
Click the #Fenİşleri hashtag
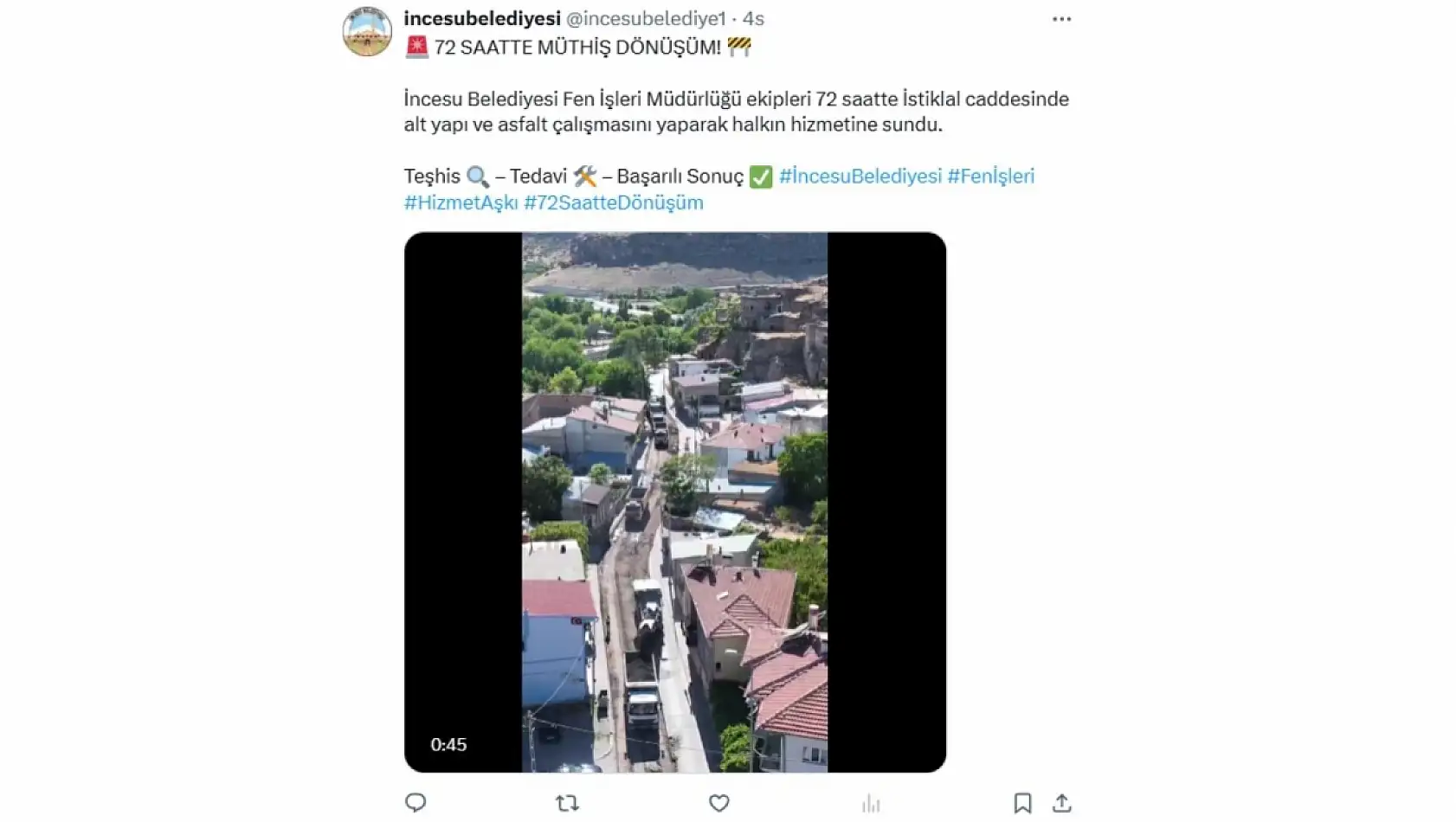(990, 177)
